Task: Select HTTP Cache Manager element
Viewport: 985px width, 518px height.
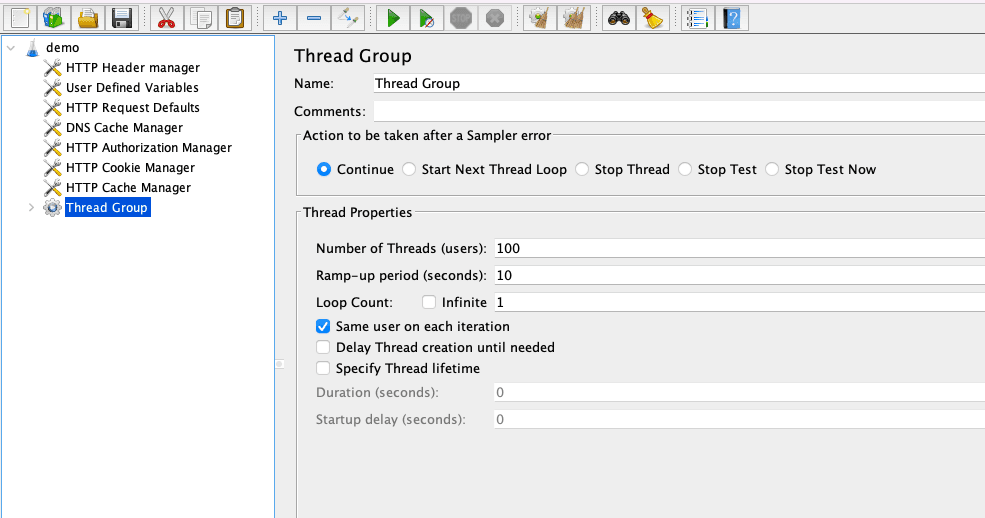Action: [128, 188]
